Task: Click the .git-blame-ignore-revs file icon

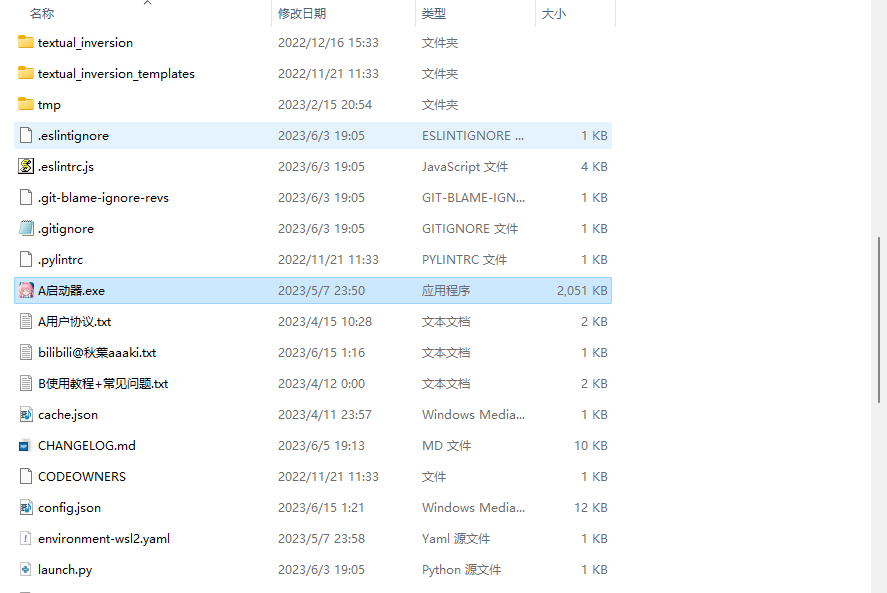Action: point(25,197)
